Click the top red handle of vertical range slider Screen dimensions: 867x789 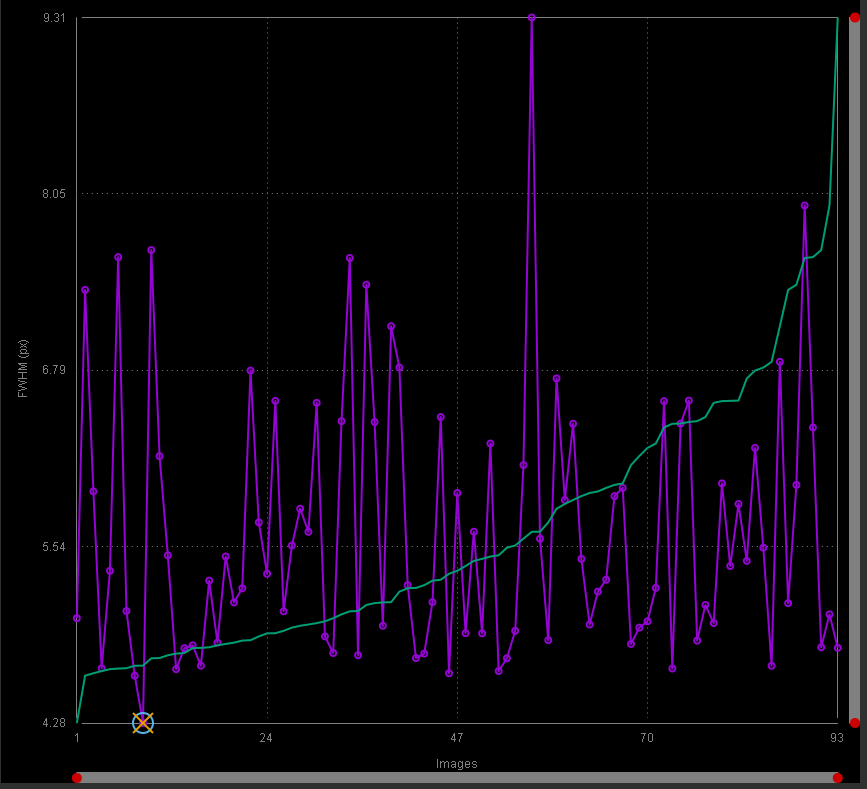point(855,18)
